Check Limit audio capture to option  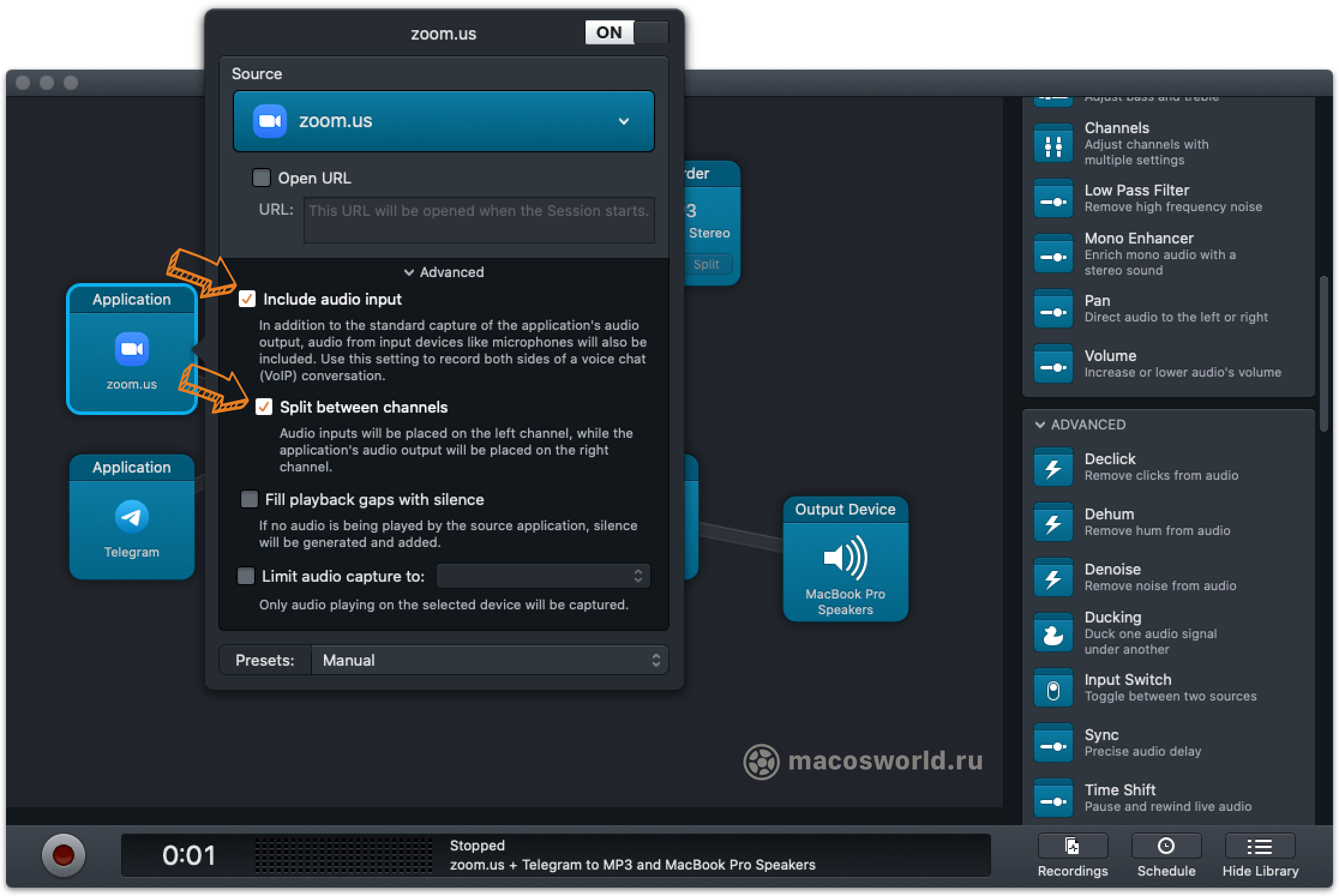[246, 576]
